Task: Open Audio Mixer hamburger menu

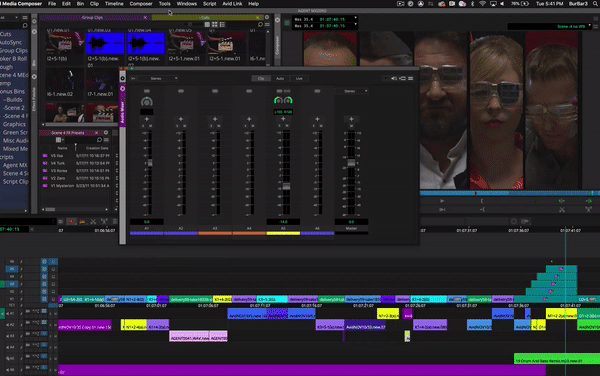Action: coord(411,78)
